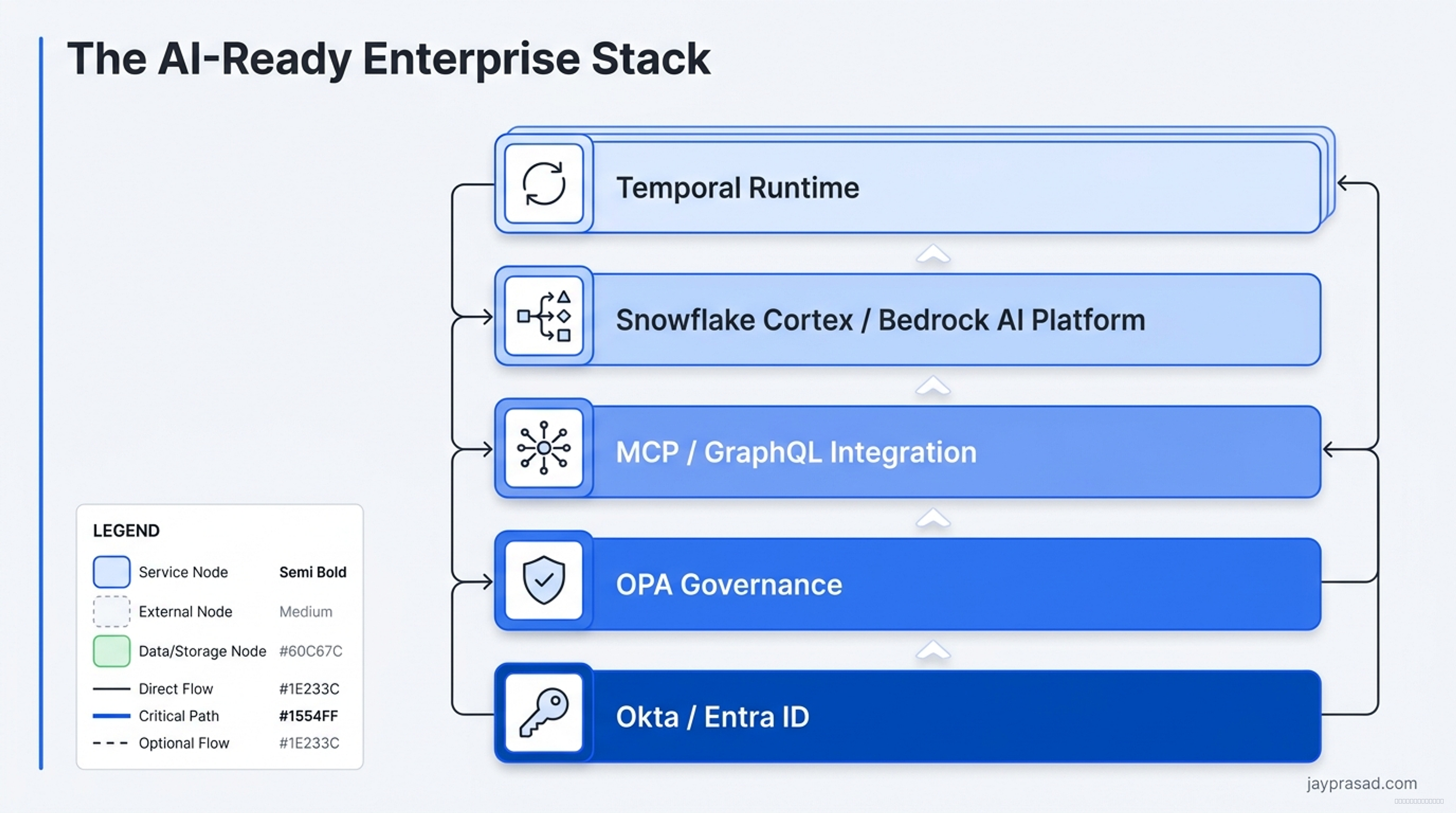1456x813 pixels.
Task: Click the 'External Node' legend label
Action: pos(185,612)
